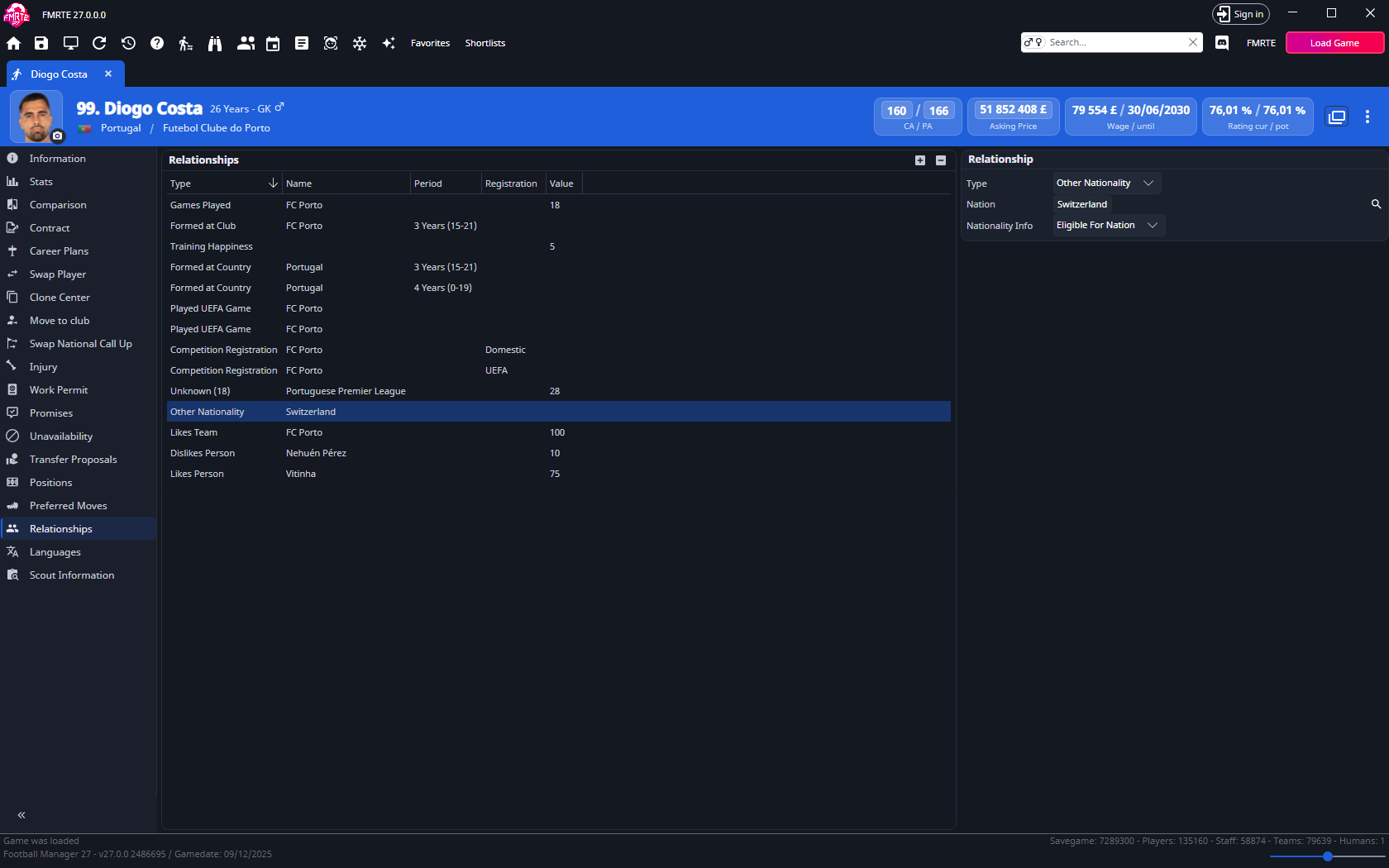Go to the Home icon in toolbar
The width and height of the screenshot is (1389, 868).
click(13, 43)
